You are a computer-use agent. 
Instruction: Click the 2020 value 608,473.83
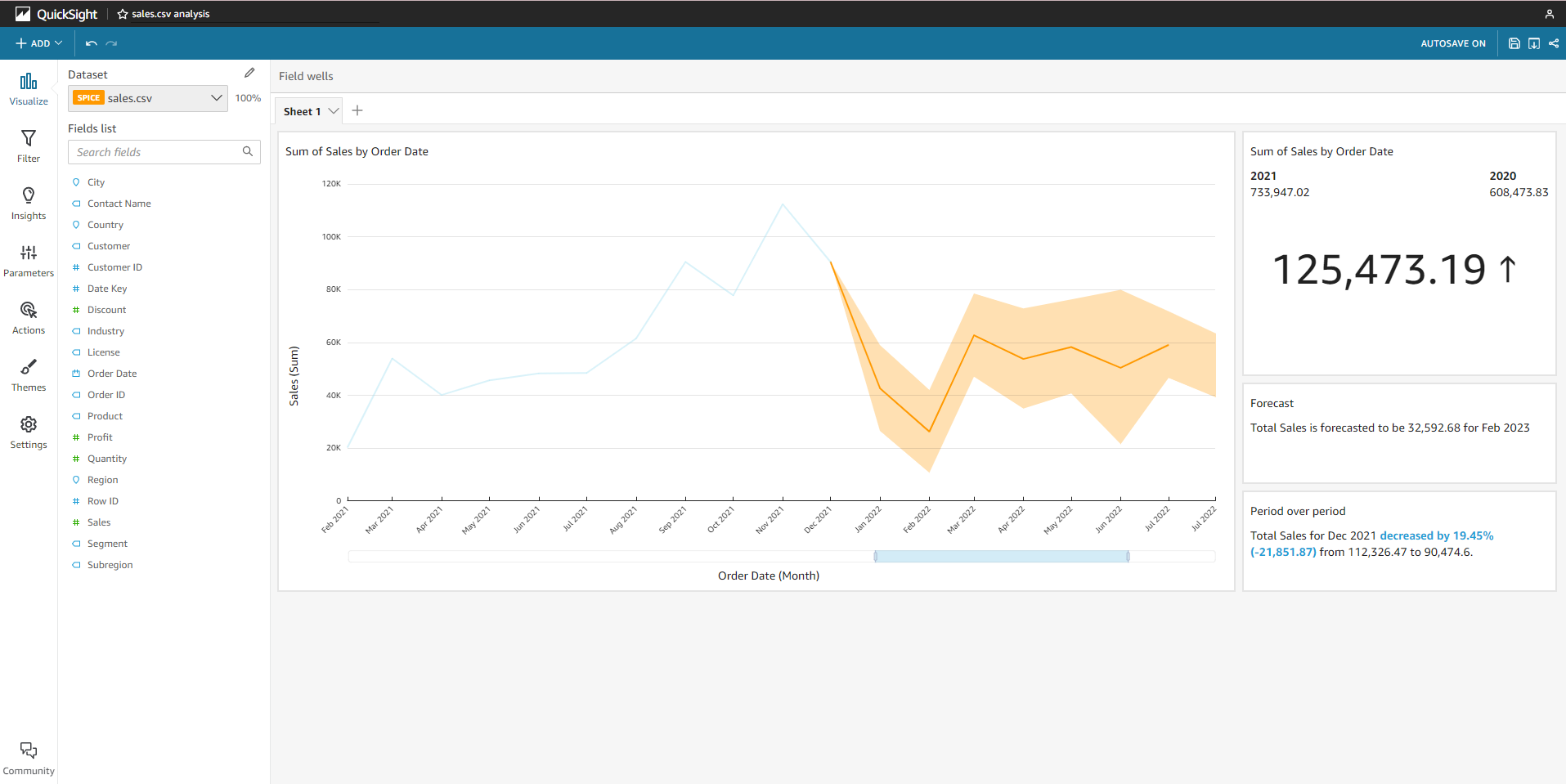point(1519,192)
